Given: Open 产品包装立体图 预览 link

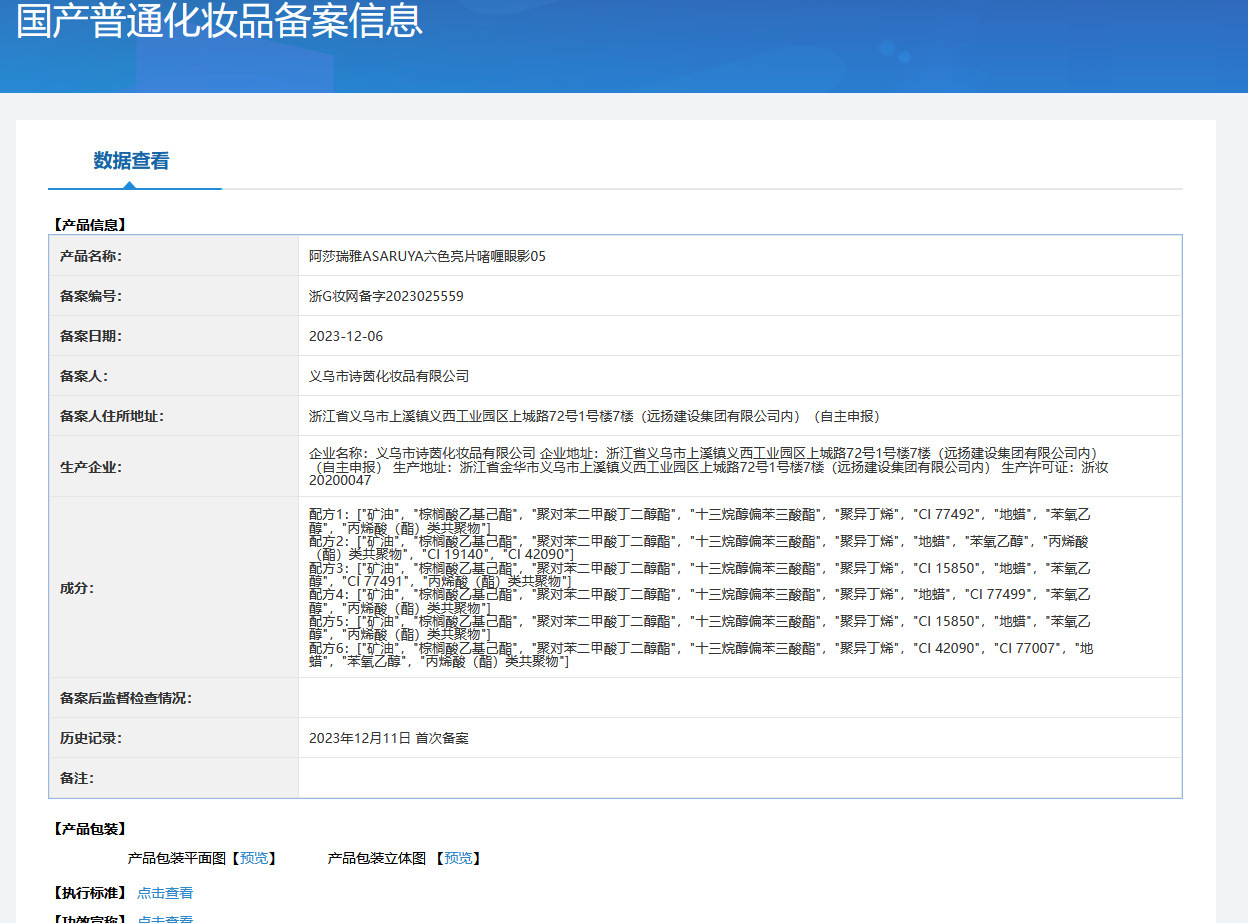Looking at the screenshot, I should [459, 858].
